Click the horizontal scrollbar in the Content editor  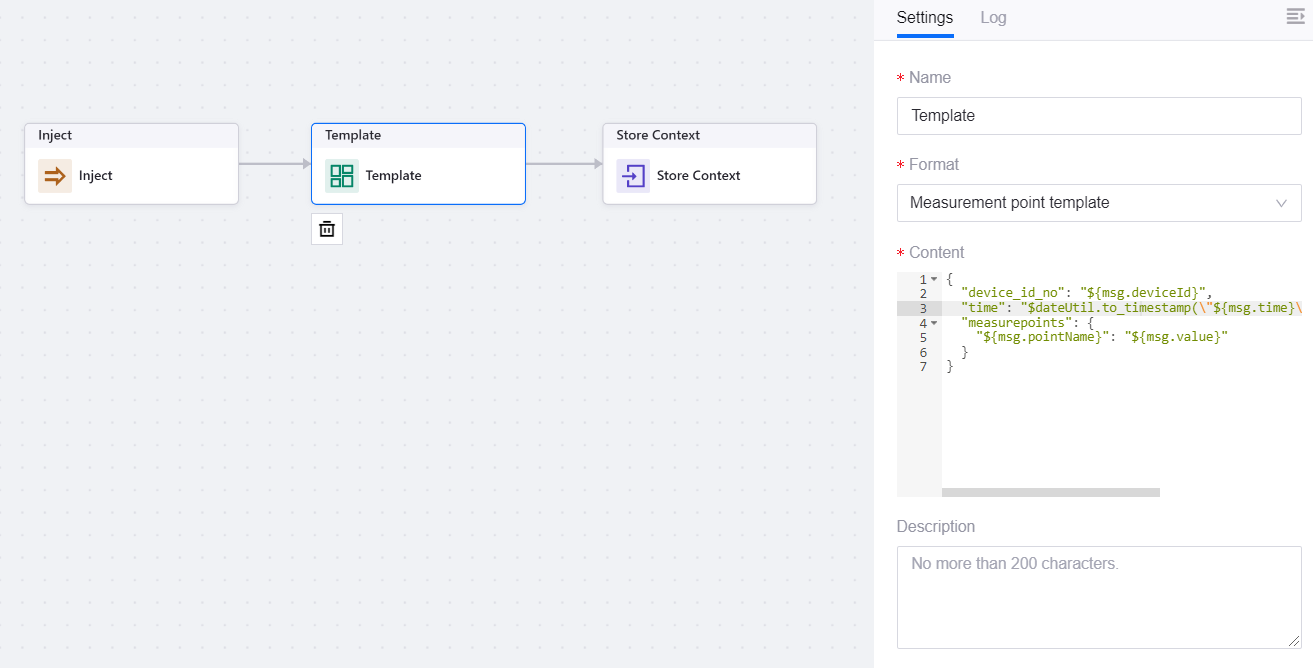1050,492
